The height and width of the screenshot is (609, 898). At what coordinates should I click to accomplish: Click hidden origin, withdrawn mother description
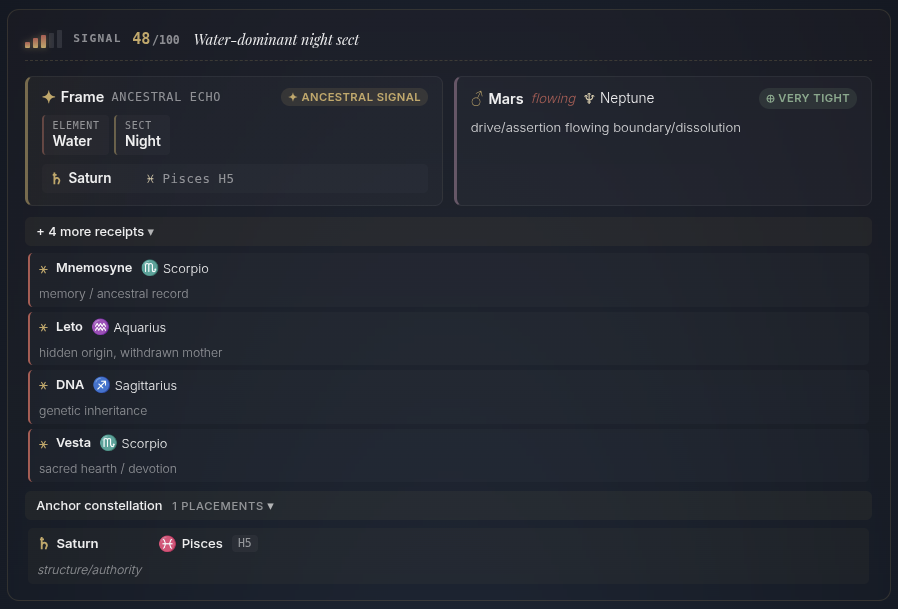(131, 353)
